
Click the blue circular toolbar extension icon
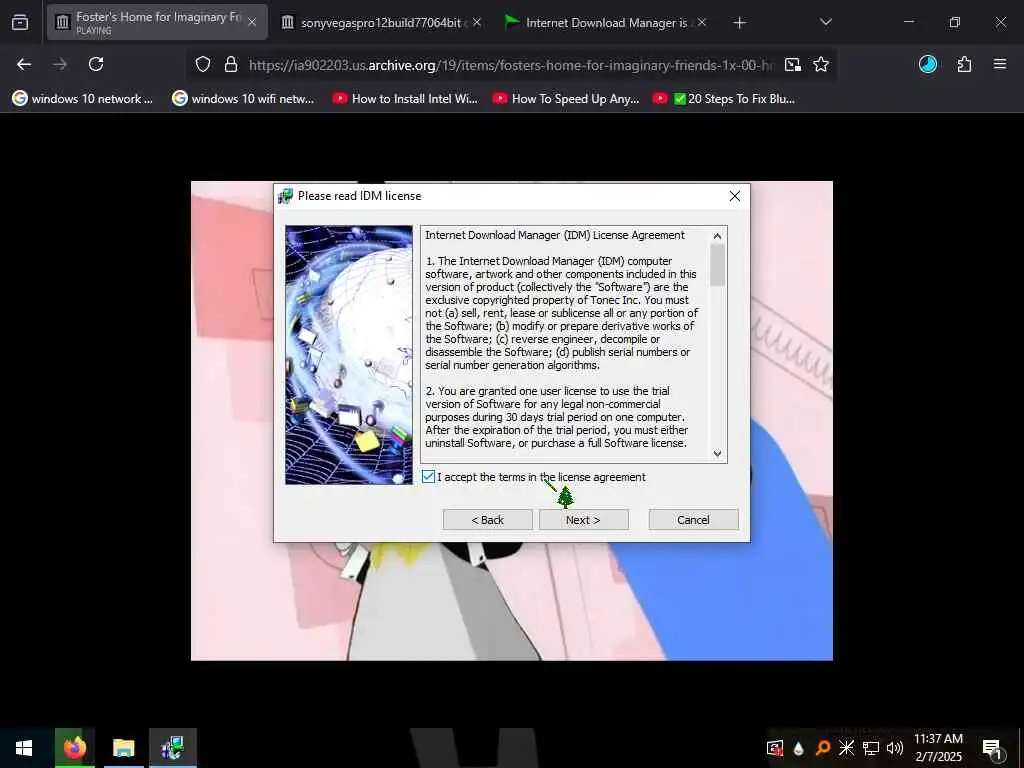pos(928,64)
